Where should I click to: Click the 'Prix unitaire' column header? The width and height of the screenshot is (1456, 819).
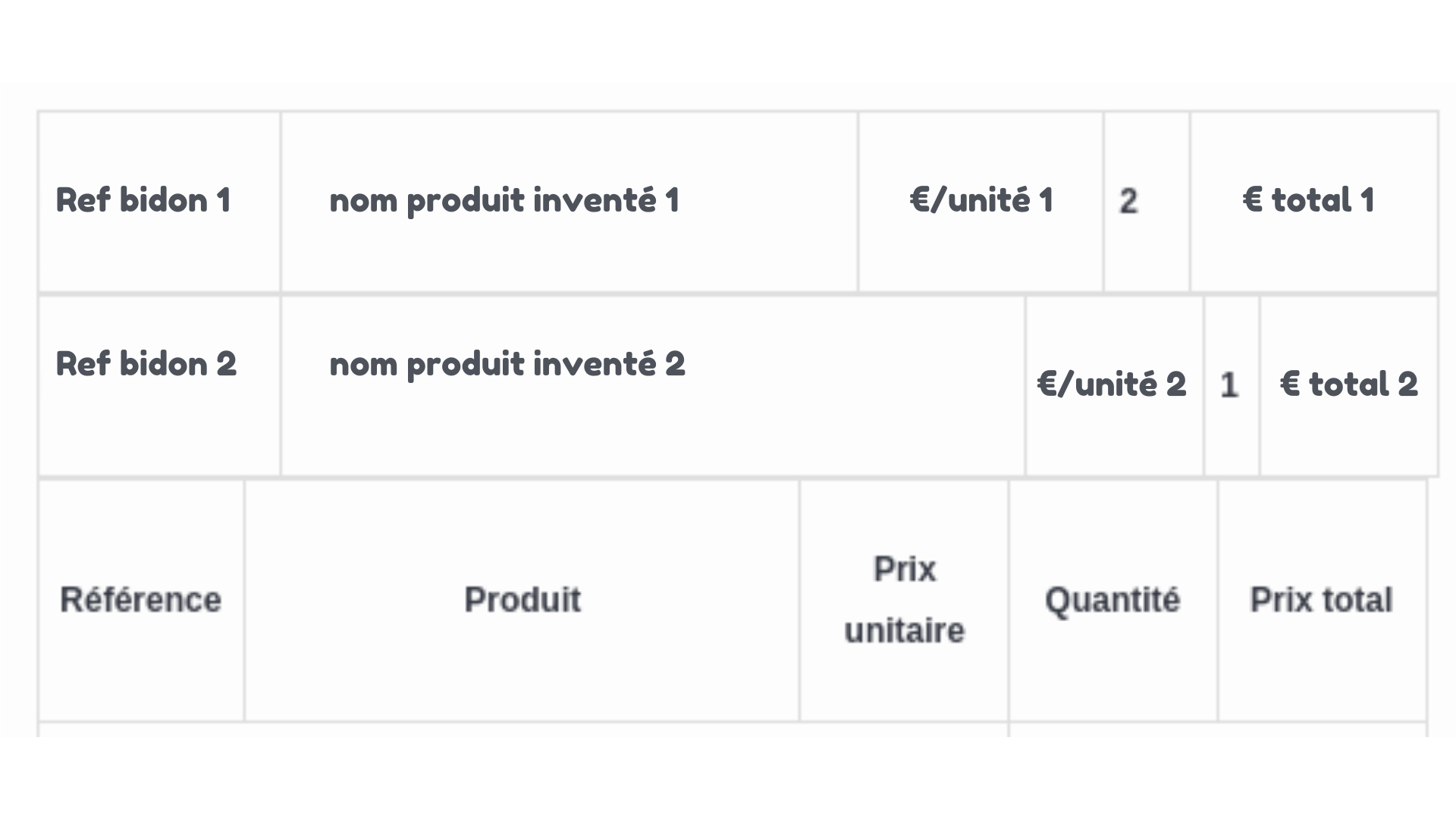click(904, 600)
